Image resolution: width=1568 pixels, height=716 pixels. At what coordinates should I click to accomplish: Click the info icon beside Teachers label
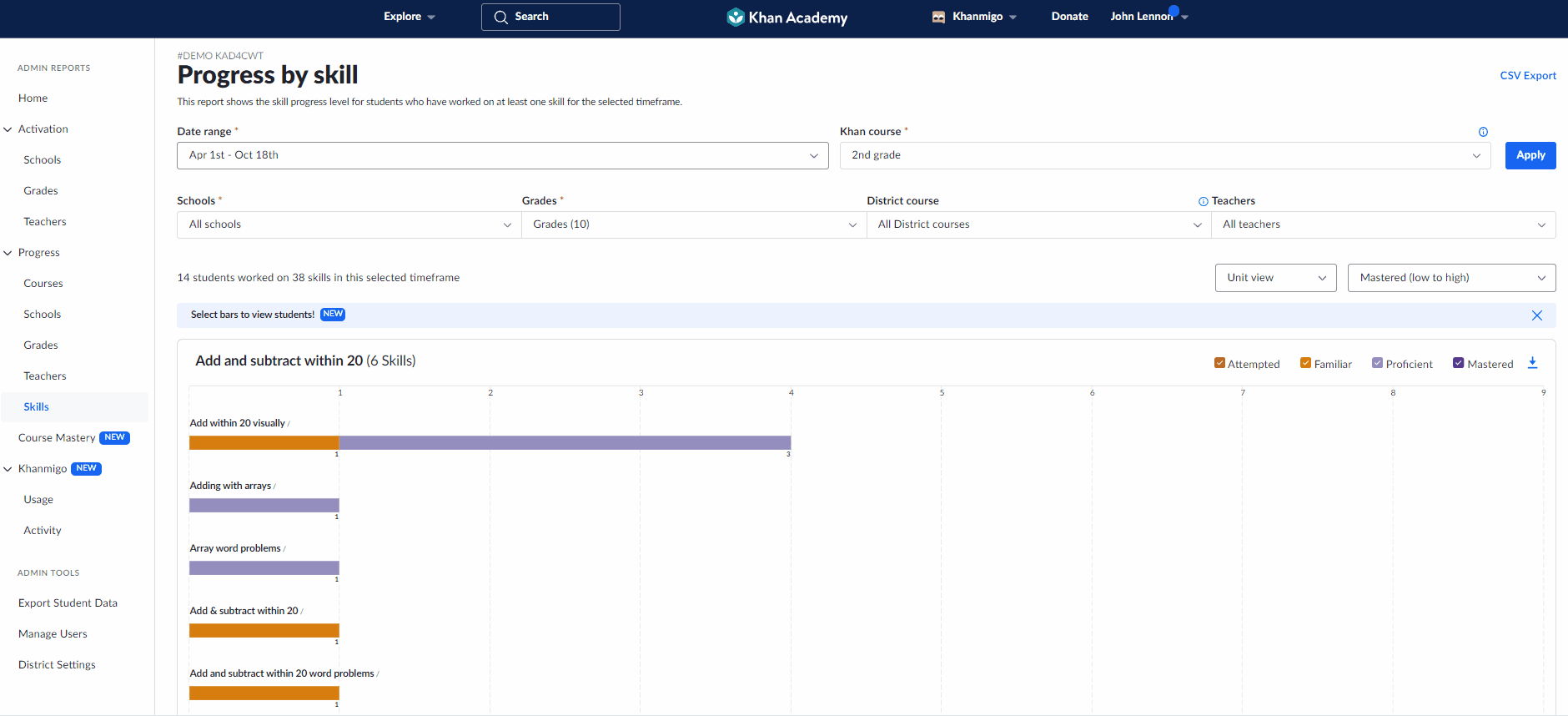1204,201
